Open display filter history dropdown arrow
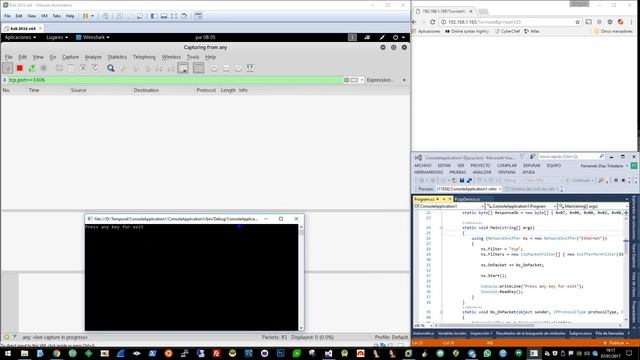The height and width of the screenshot is (360, 640). (362, 80)
